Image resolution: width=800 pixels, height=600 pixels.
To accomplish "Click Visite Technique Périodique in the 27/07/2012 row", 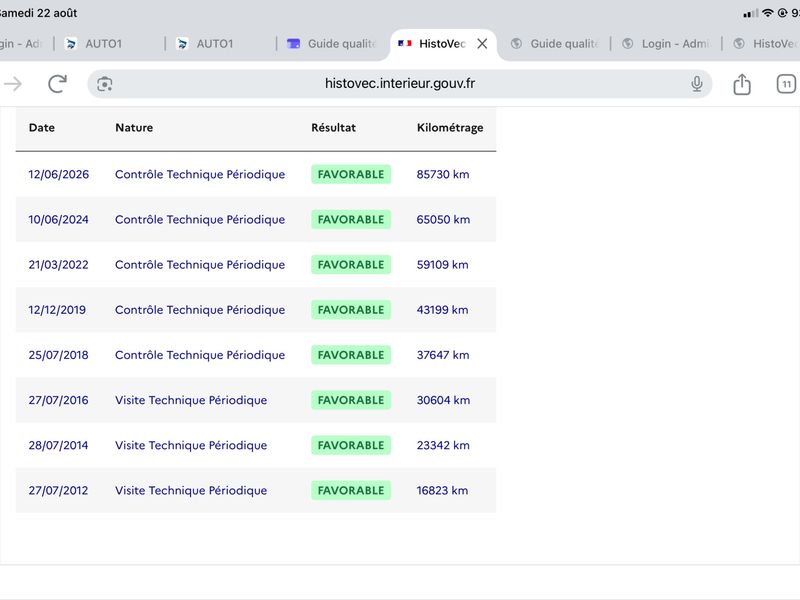I will [x=191, y=490].
